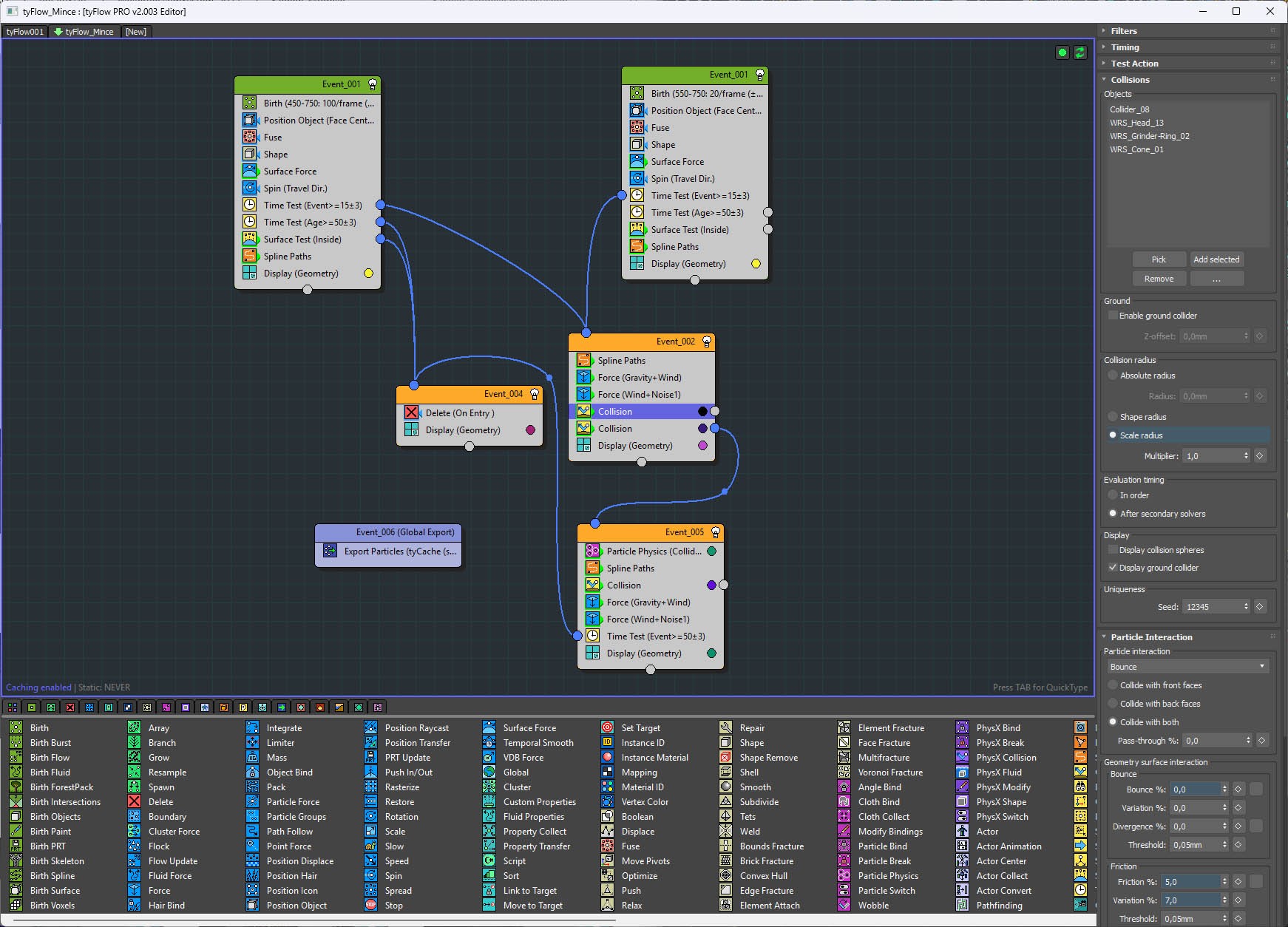Click the green refresh icon in the editor corner
The image size is (1288, 927).
point(1080,52)
